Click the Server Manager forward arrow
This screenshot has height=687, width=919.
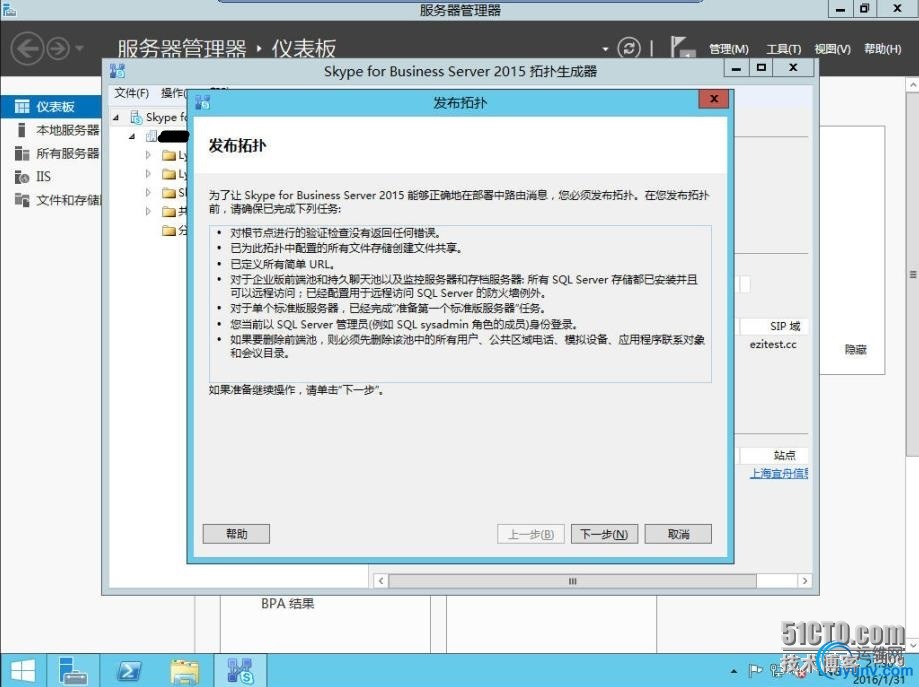coord(57,49)
